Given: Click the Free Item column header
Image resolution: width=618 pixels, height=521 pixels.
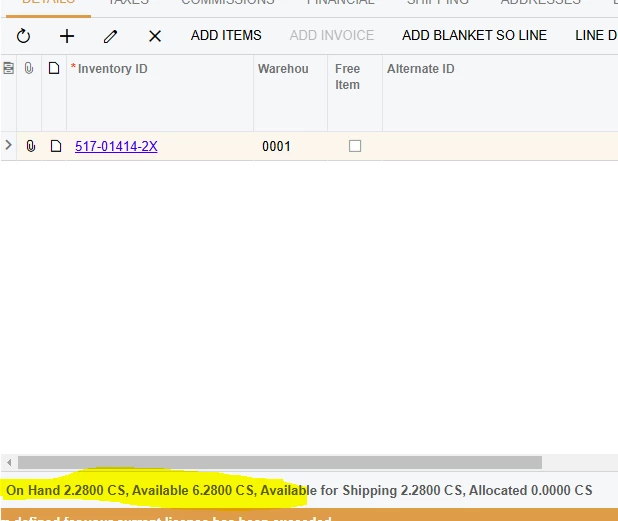Looking at the screenshot, I should pyautogui.click(x=355, y=93).
